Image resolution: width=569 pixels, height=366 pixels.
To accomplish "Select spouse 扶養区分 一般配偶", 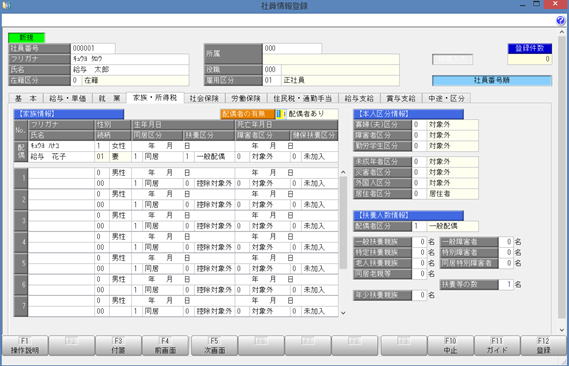I will point(214,157).
